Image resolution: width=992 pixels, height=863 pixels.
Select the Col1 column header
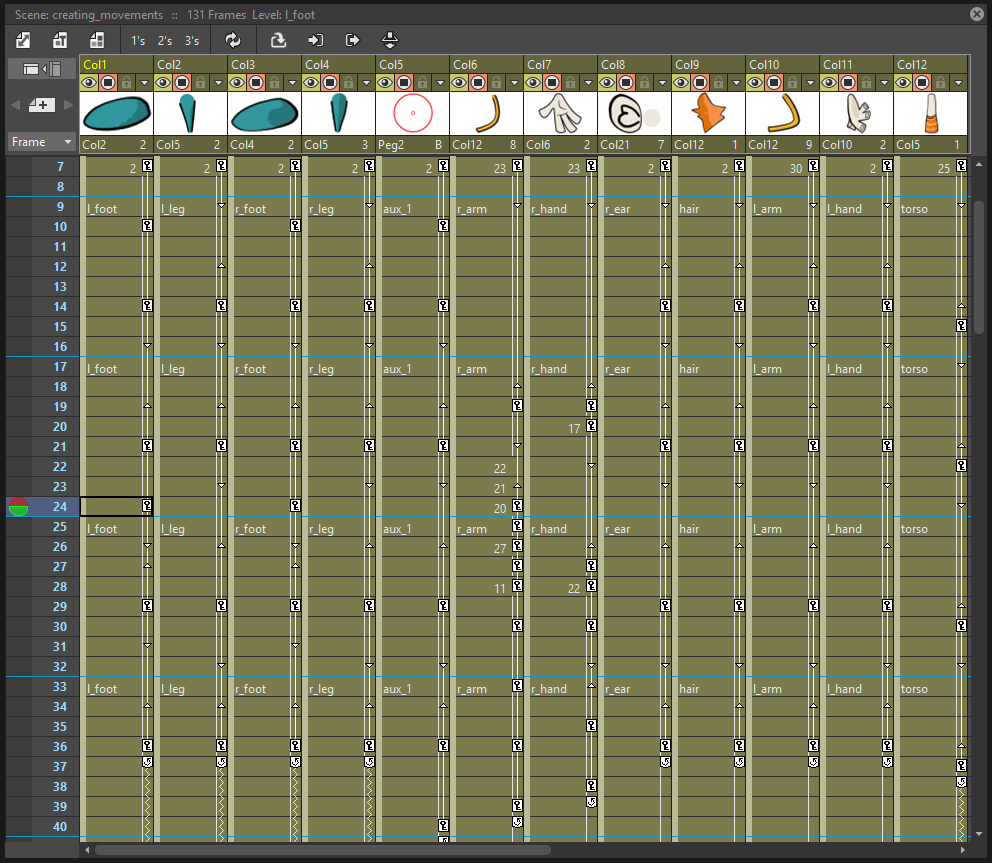point(116,65)
